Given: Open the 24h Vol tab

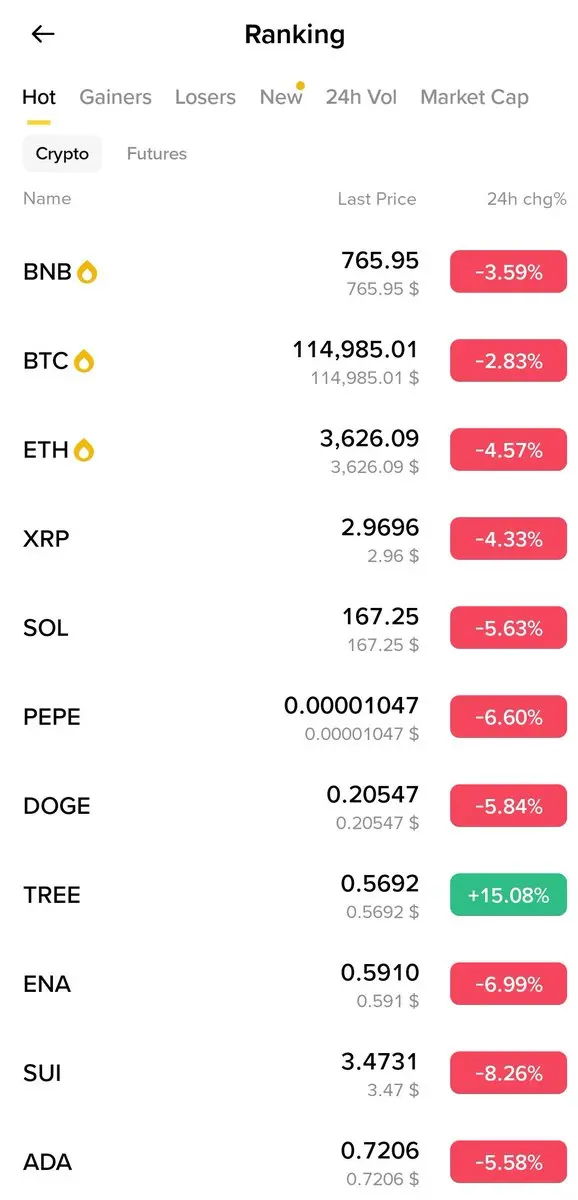Looking at the screenshot, I should click(361, 97).
